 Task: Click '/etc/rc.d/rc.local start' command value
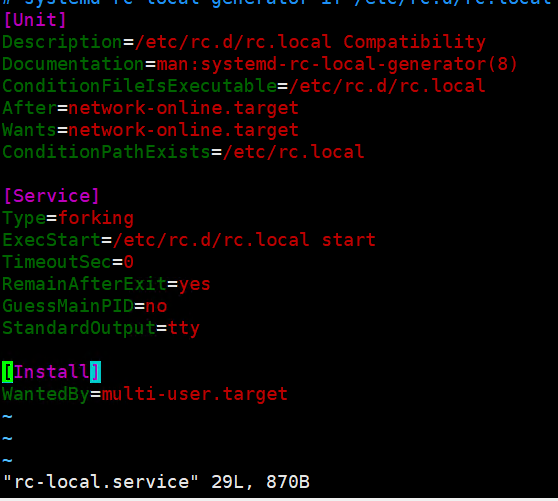[x=244, y=240]
